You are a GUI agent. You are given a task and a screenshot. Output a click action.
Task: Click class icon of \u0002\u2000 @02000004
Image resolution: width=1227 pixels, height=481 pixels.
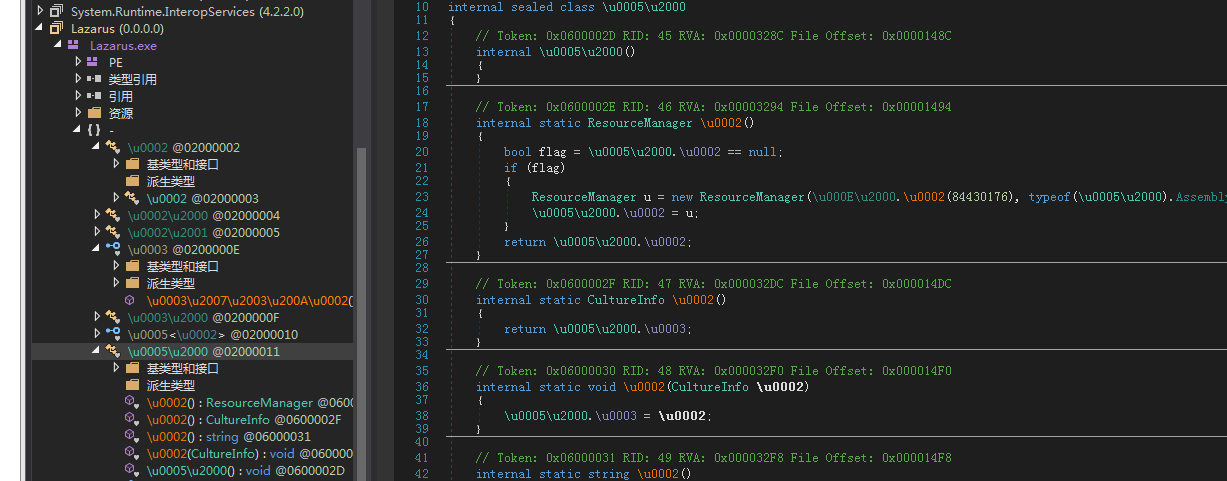point(112,215)
